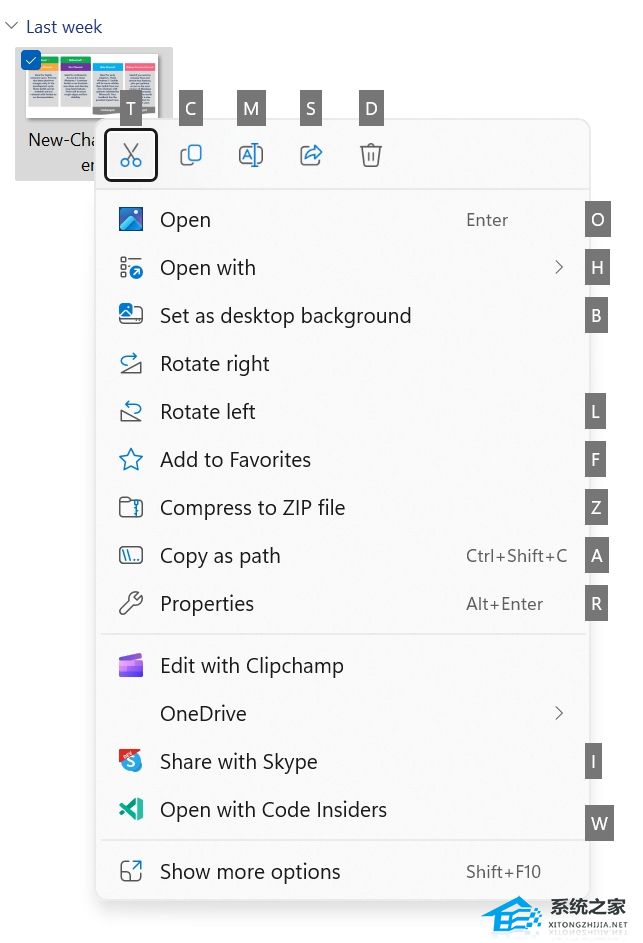Image resolution: width=643 pixels, height=943 pixels.
Task: Click Copy as path
Action: [220, 556]
